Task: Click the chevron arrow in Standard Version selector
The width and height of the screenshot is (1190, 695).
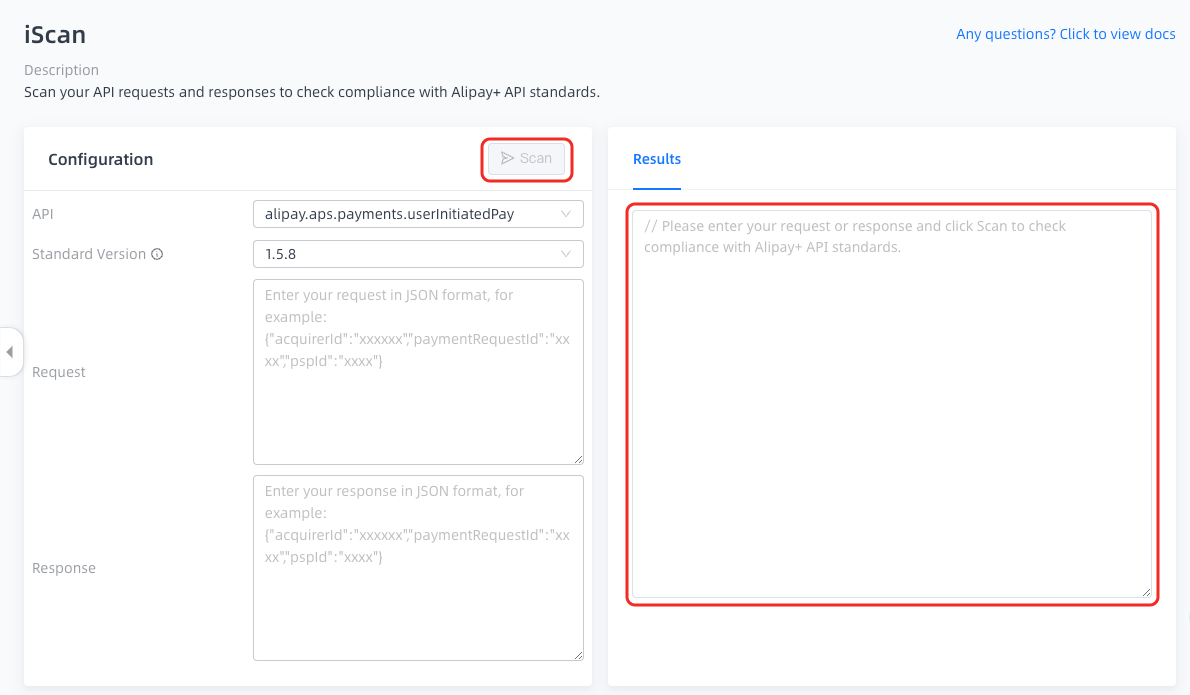Action: [x=566, y=254]
